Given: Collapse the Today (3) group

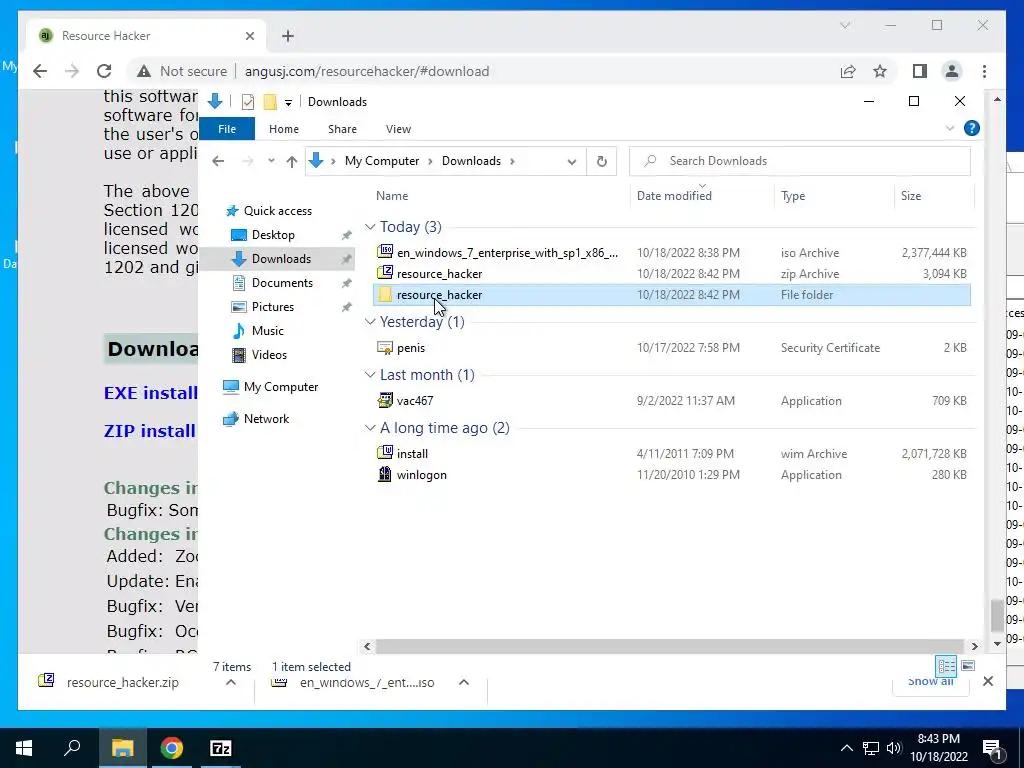Looking at the screenshot, I should click(x=370, y=227).
